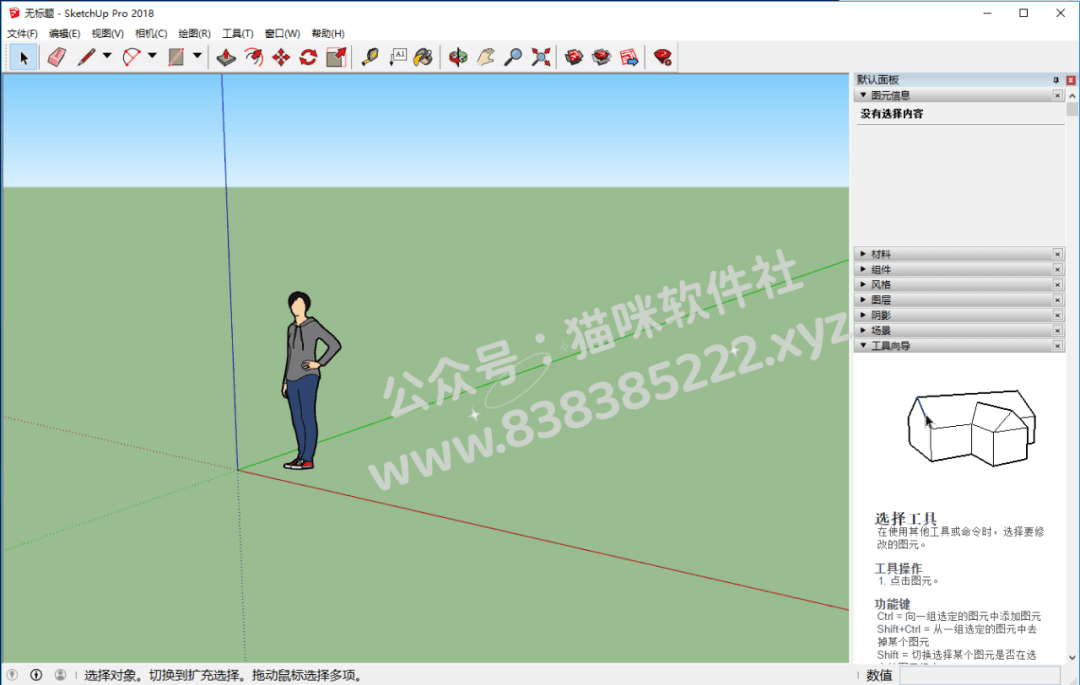Open the 视图(V) menu
The width and height of the screenshot is (1080, 685).
point(107,33)
